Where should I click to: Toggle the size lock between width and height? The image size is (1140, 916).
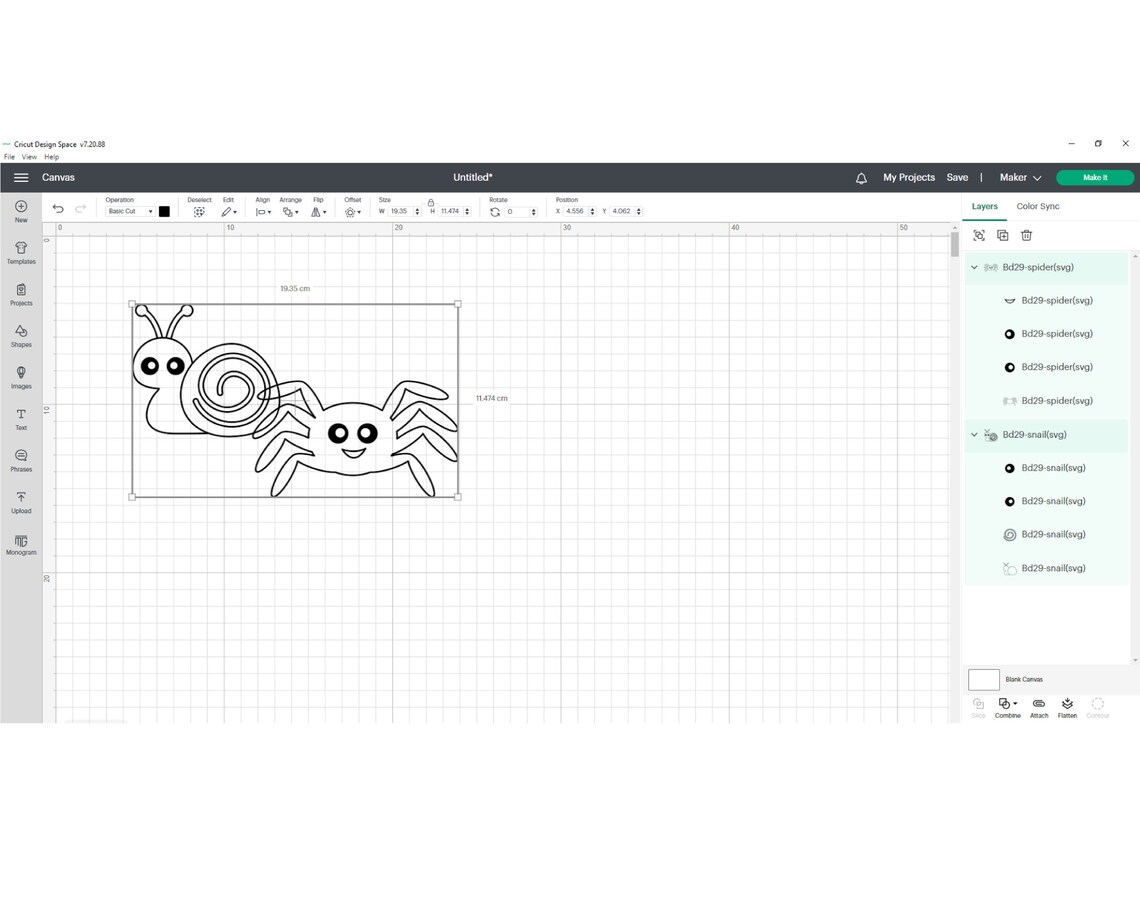click(x=430, y=205)
